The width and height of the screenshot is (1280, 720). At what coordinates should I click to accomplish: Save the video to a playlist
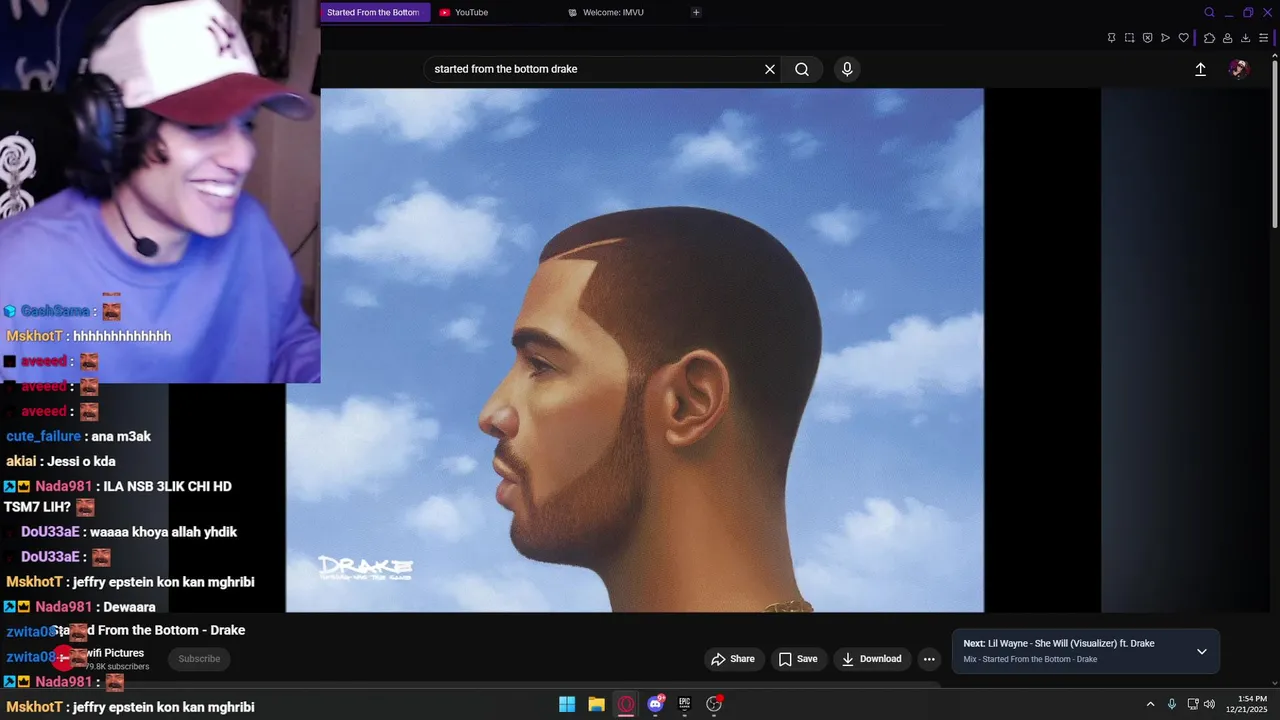(798, 659)
